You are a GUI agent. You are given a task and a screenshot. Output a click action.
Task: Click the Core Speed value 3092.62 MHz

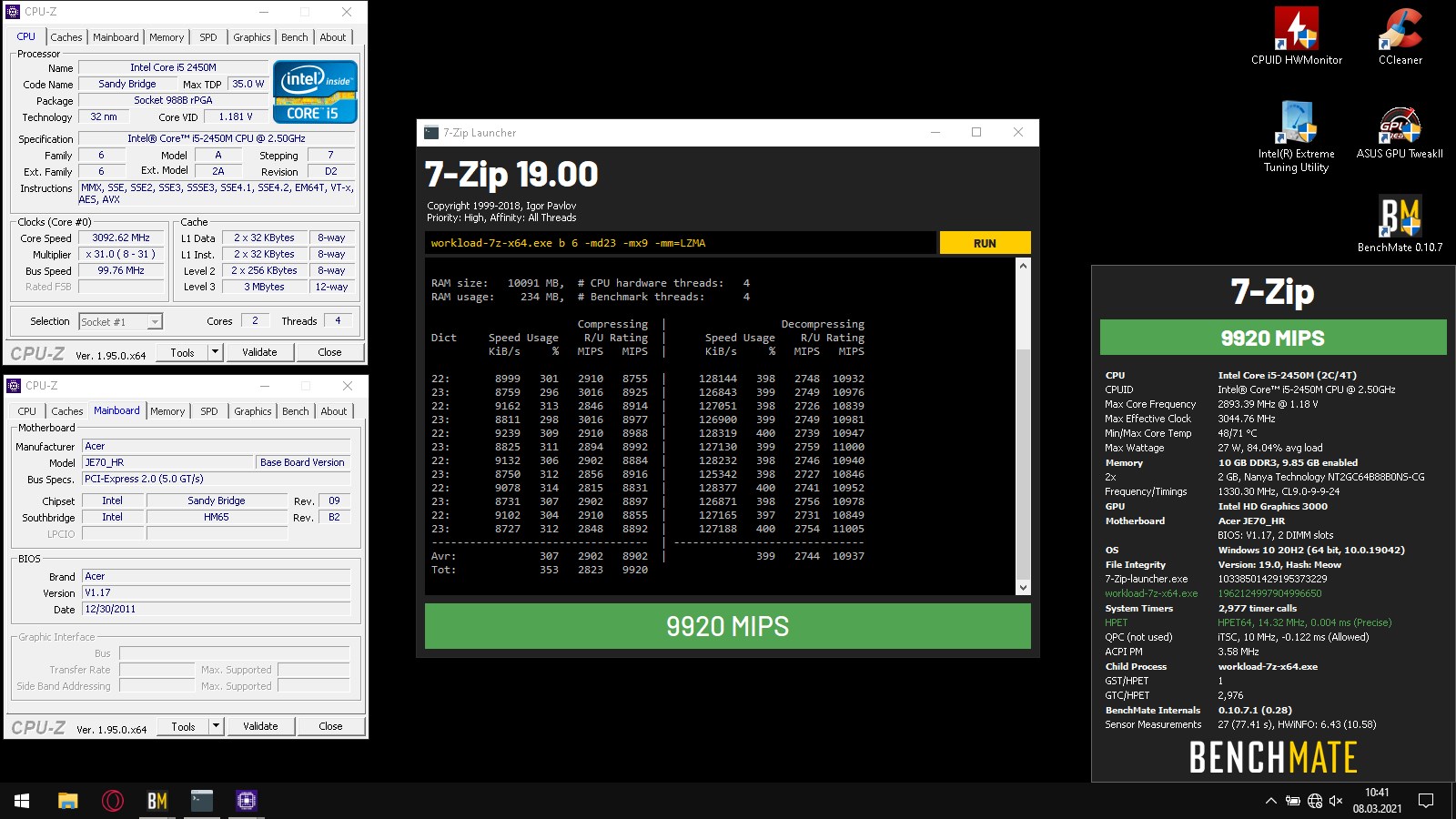click(121, 238)
